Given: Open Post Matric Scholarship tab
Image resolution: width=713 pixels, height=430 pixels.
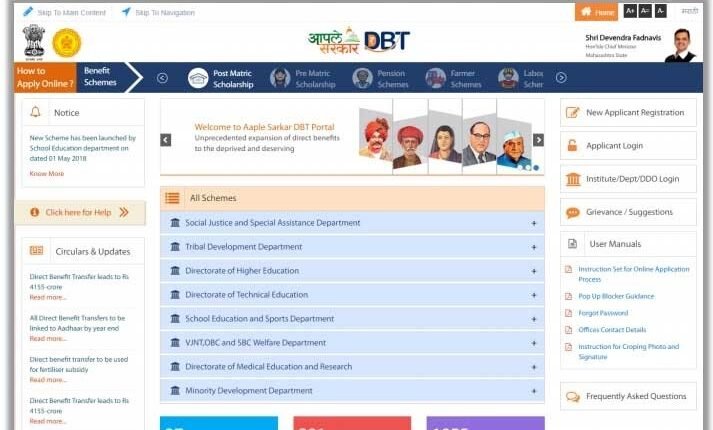Looking at the screenshot, I should (x=222, y=78).
